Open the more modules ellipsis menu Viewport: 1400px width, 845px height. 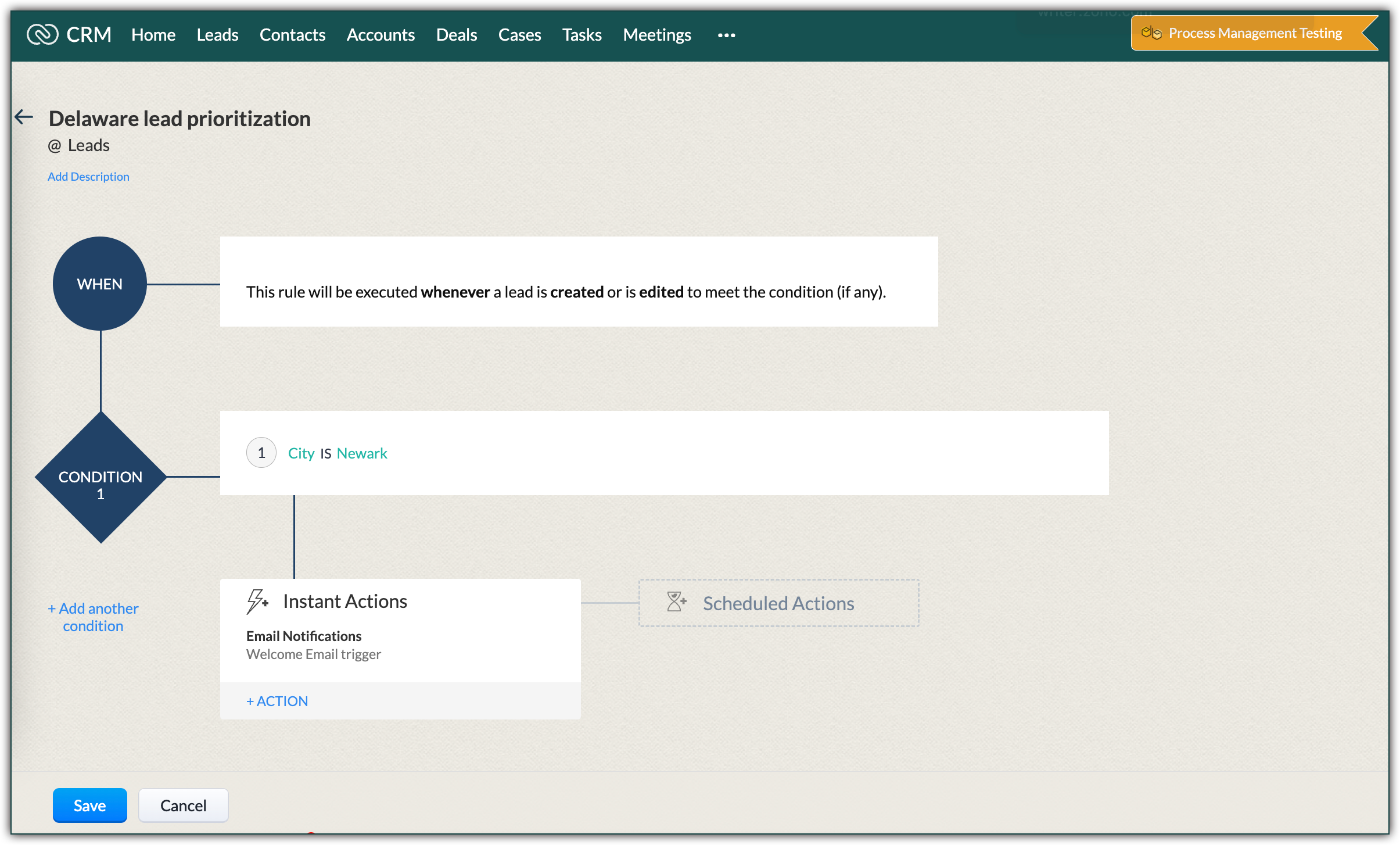pyautogui.click(x=726, y=35)
